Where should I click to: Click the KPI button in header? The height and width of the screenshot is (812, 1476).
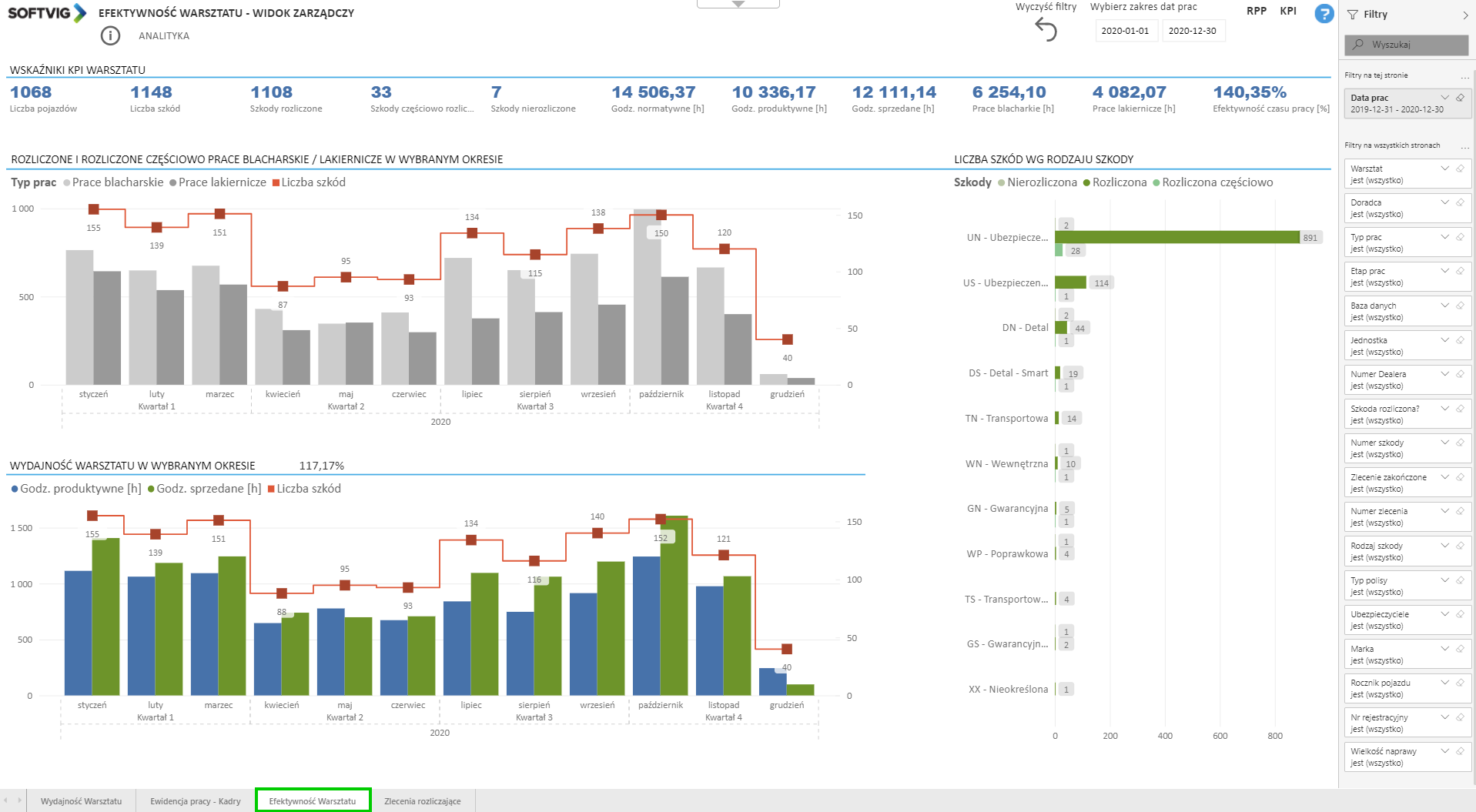coord(1288,11)
